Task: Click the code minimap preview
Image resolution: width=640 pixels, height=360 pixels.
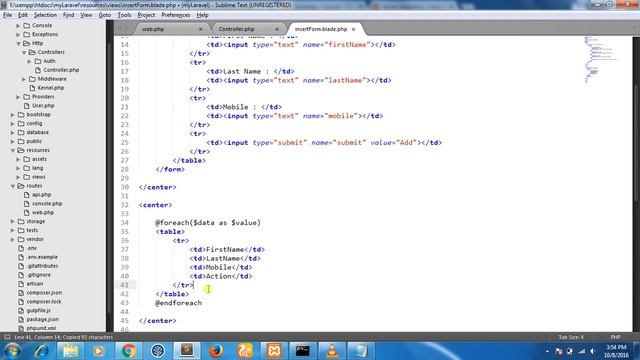Action: click(x=600, y=60)
